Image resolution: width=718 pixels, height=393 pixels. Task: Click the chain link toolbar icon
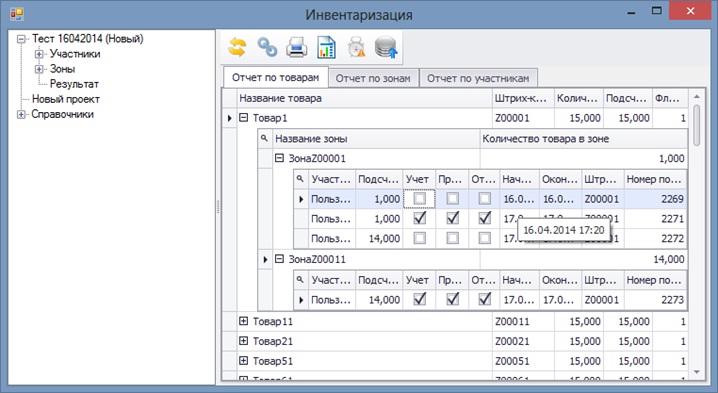(267, 47)
